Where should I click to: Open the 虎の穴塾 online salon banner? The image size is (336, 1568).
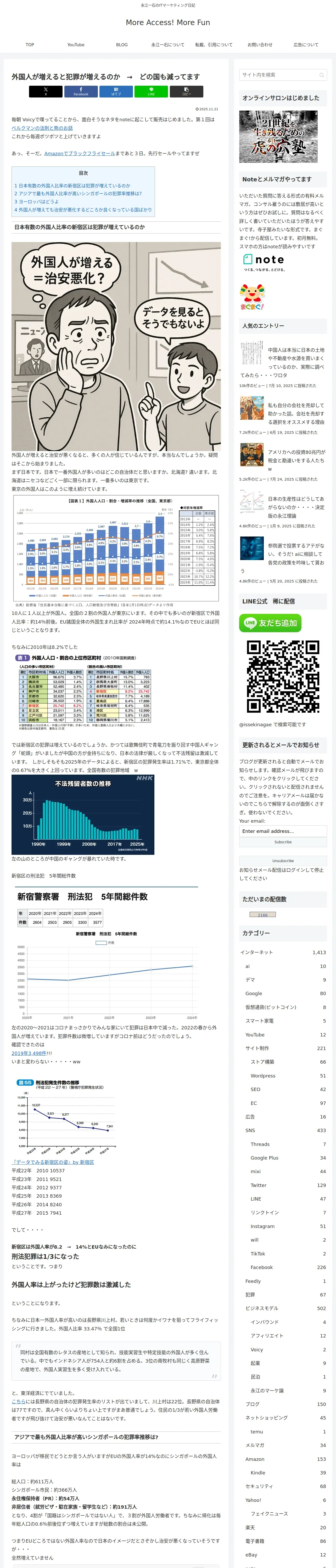(278, 136)
